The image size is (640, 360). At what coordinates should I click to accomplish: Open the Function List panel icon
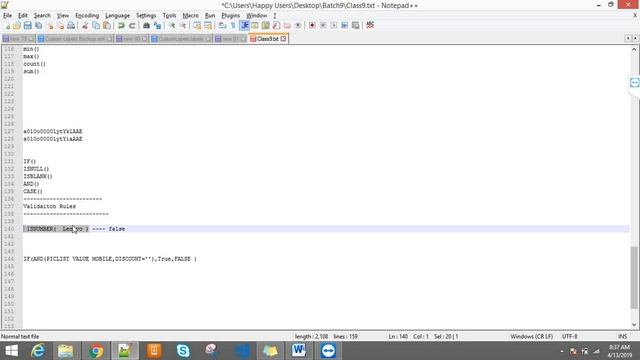coord(276,25)
